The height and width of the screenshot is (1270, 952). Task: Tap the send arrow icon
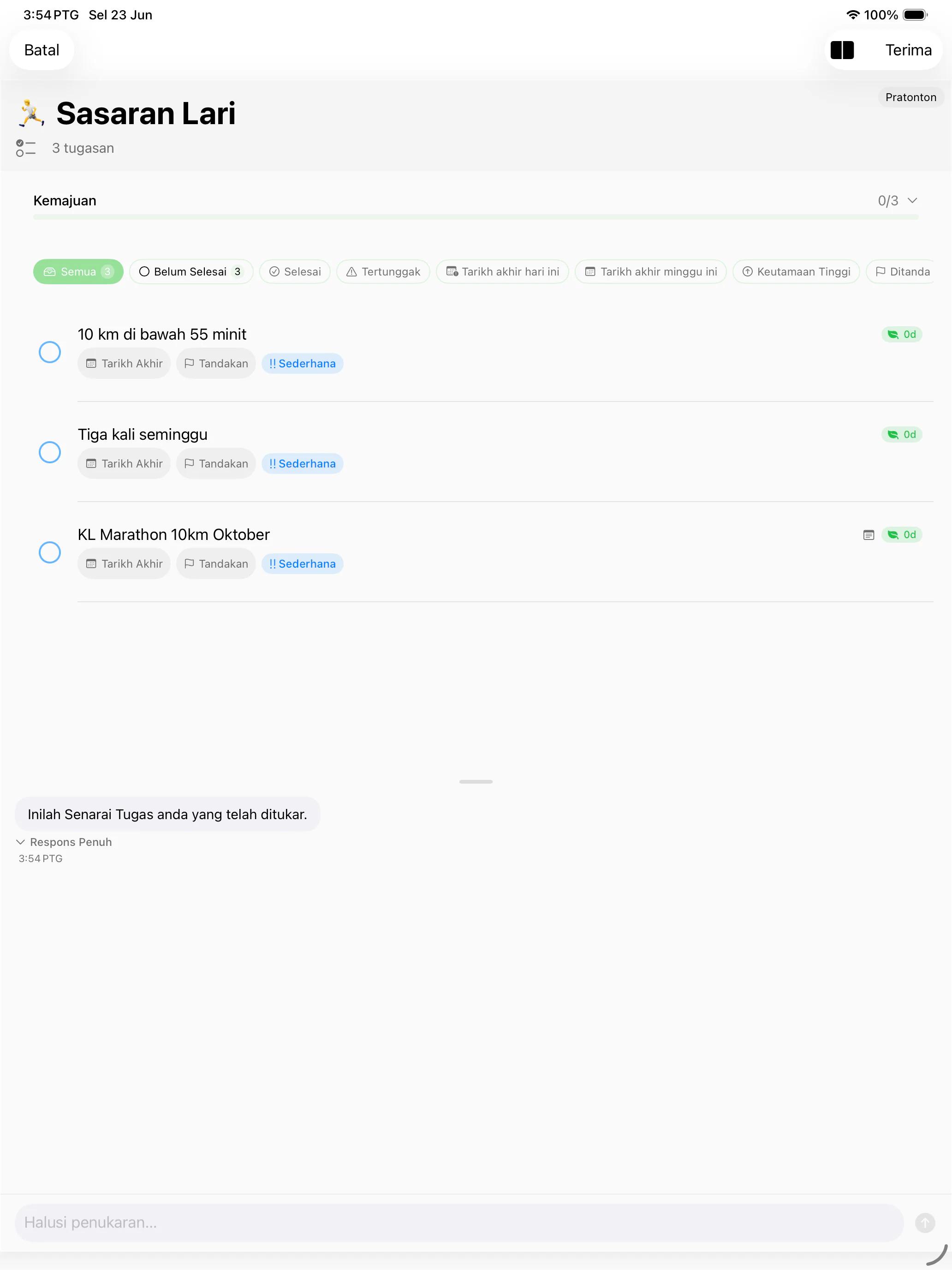(924, 1222)
